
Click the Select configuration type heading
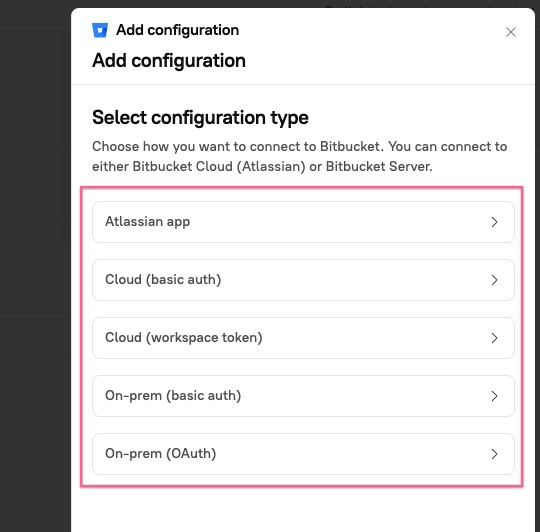(200, 117)
